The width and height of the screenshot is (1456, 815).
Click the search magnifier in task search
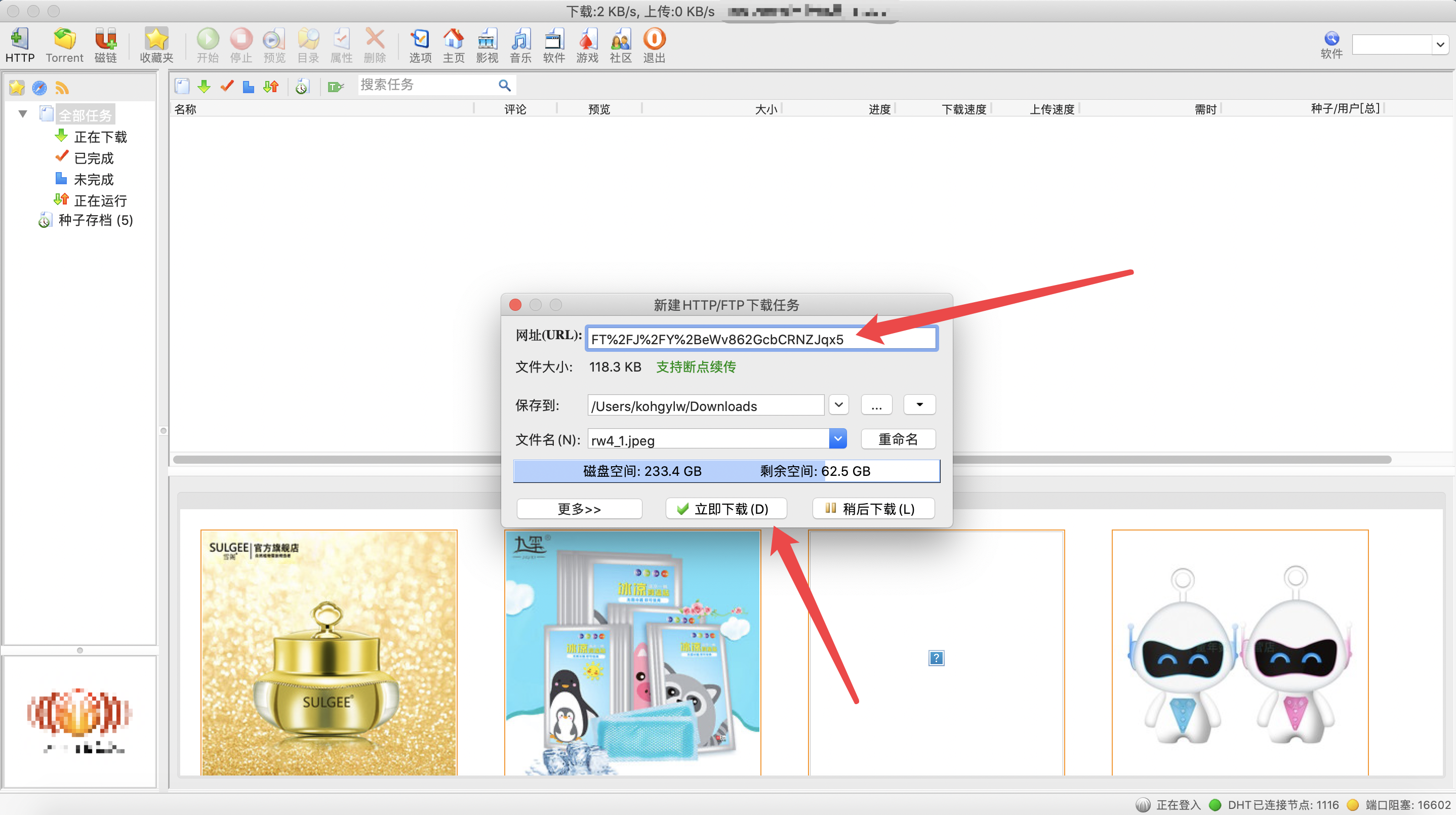click(504, 86)
